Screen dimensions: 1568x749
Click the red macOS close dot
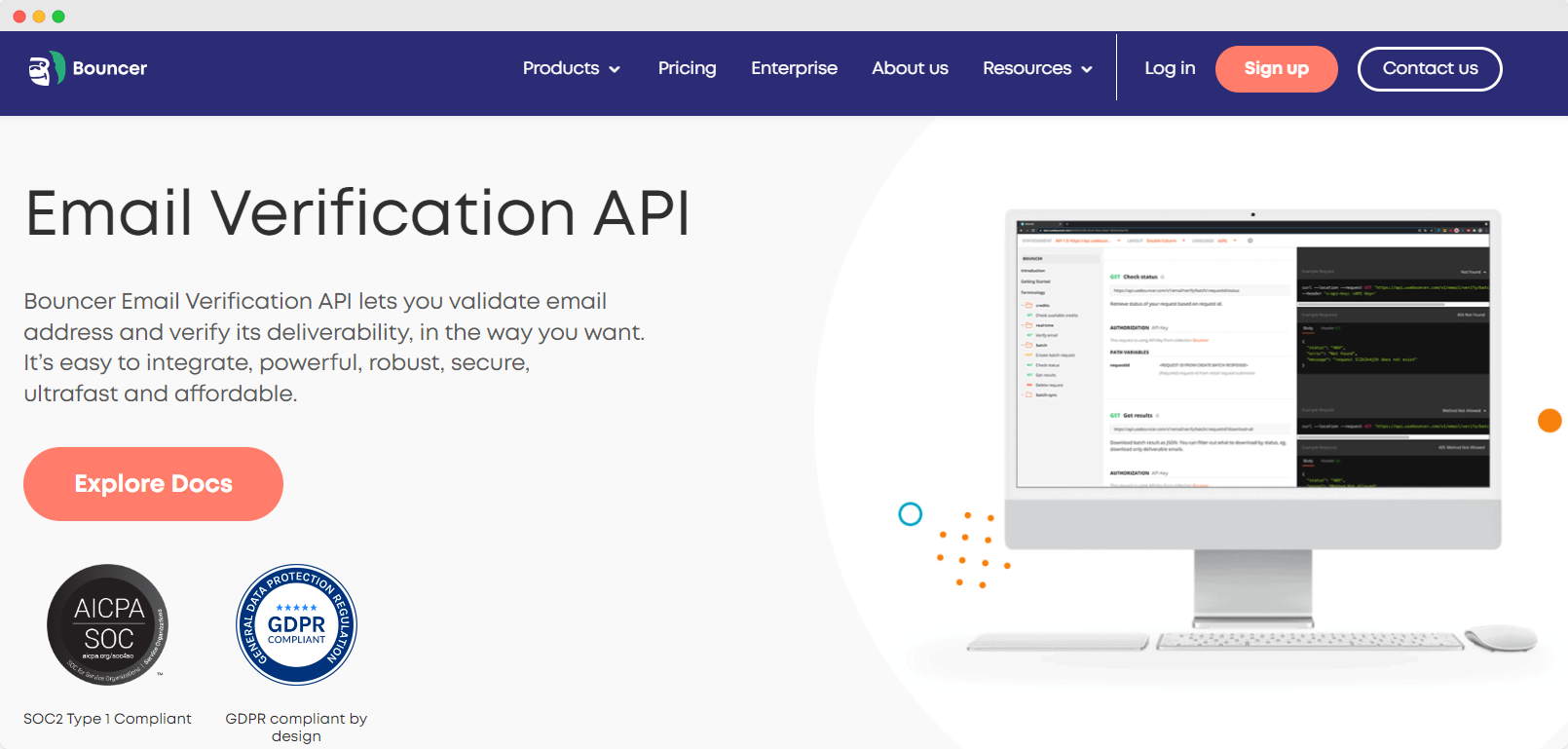click(x=19, y=17)
